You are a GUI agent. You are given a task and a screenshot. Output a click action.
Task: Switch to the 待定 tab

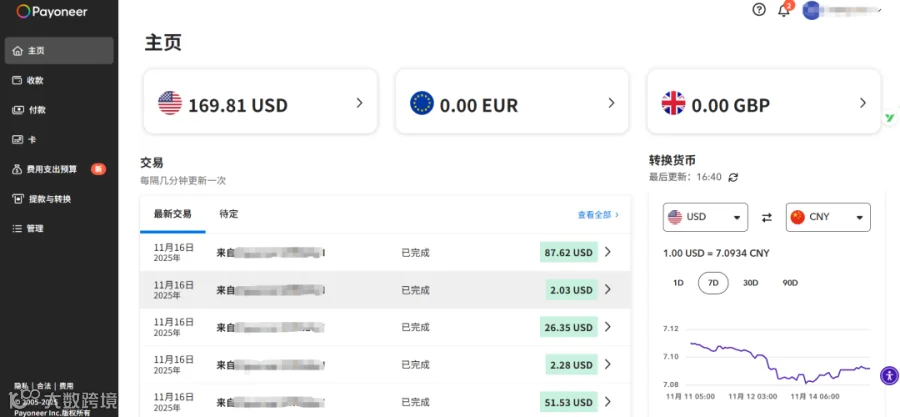(228, 214)
